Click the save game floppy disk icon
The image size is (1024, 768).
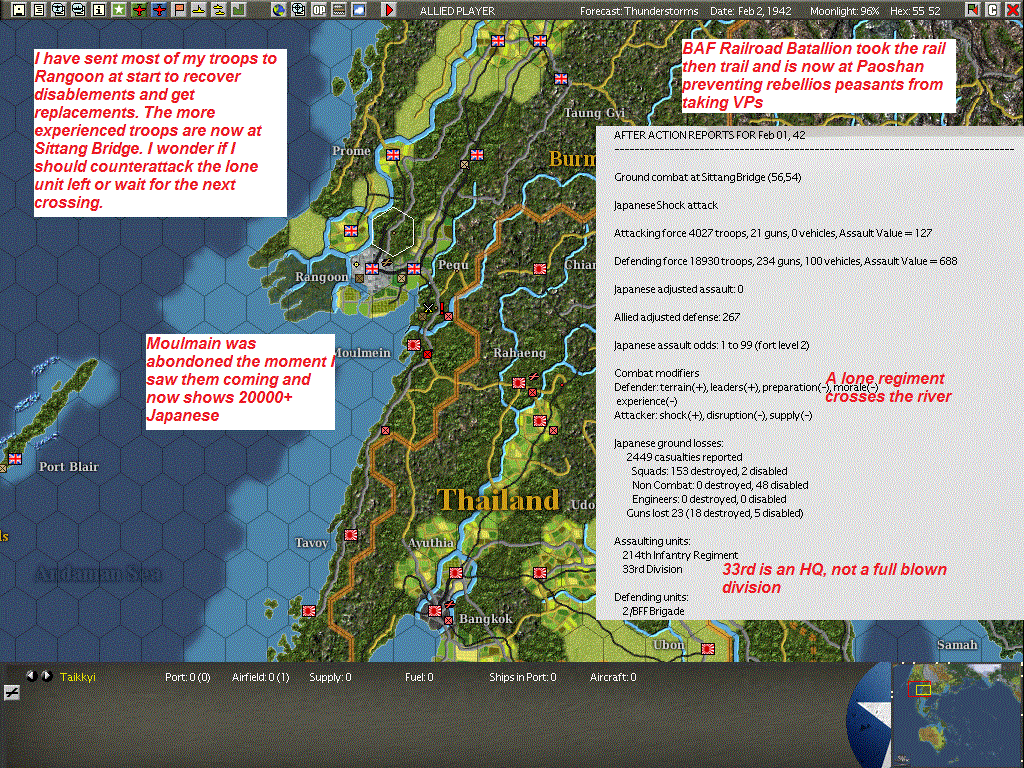(19, 9)
